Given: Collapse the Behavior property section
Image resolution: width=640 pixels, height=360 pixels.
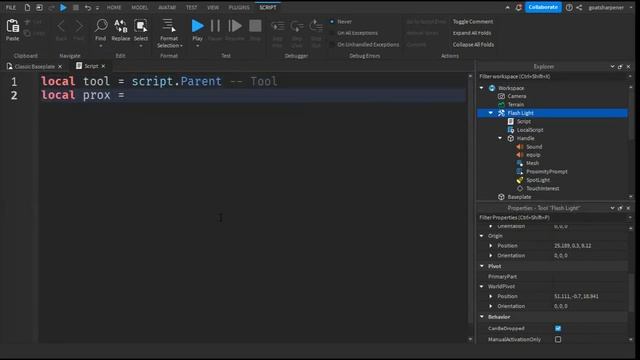Looking at the screenshot, I should pyautogui.click(x=482, y=317).
